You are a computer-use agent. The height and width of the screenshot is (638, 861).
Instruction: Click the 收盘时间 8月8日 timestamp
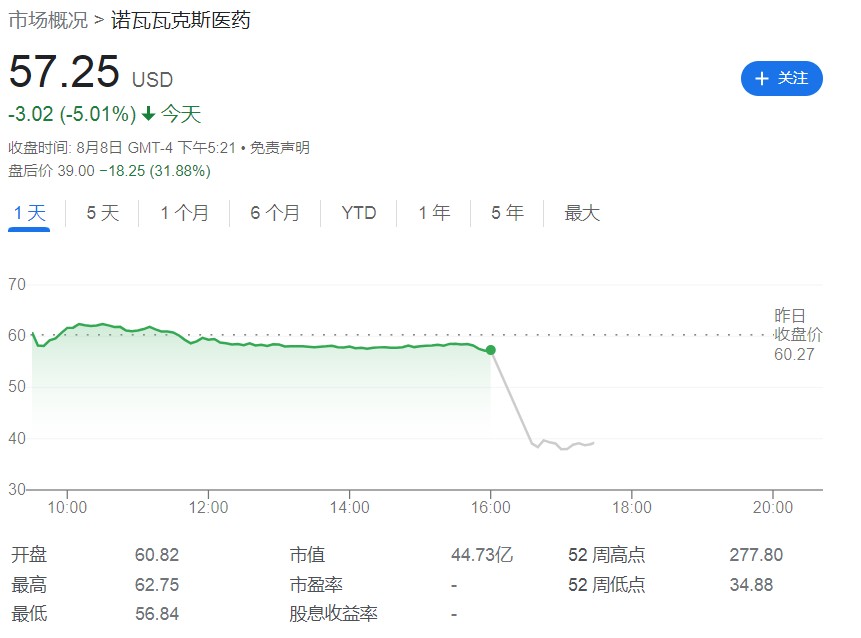(x=121, y=148)
